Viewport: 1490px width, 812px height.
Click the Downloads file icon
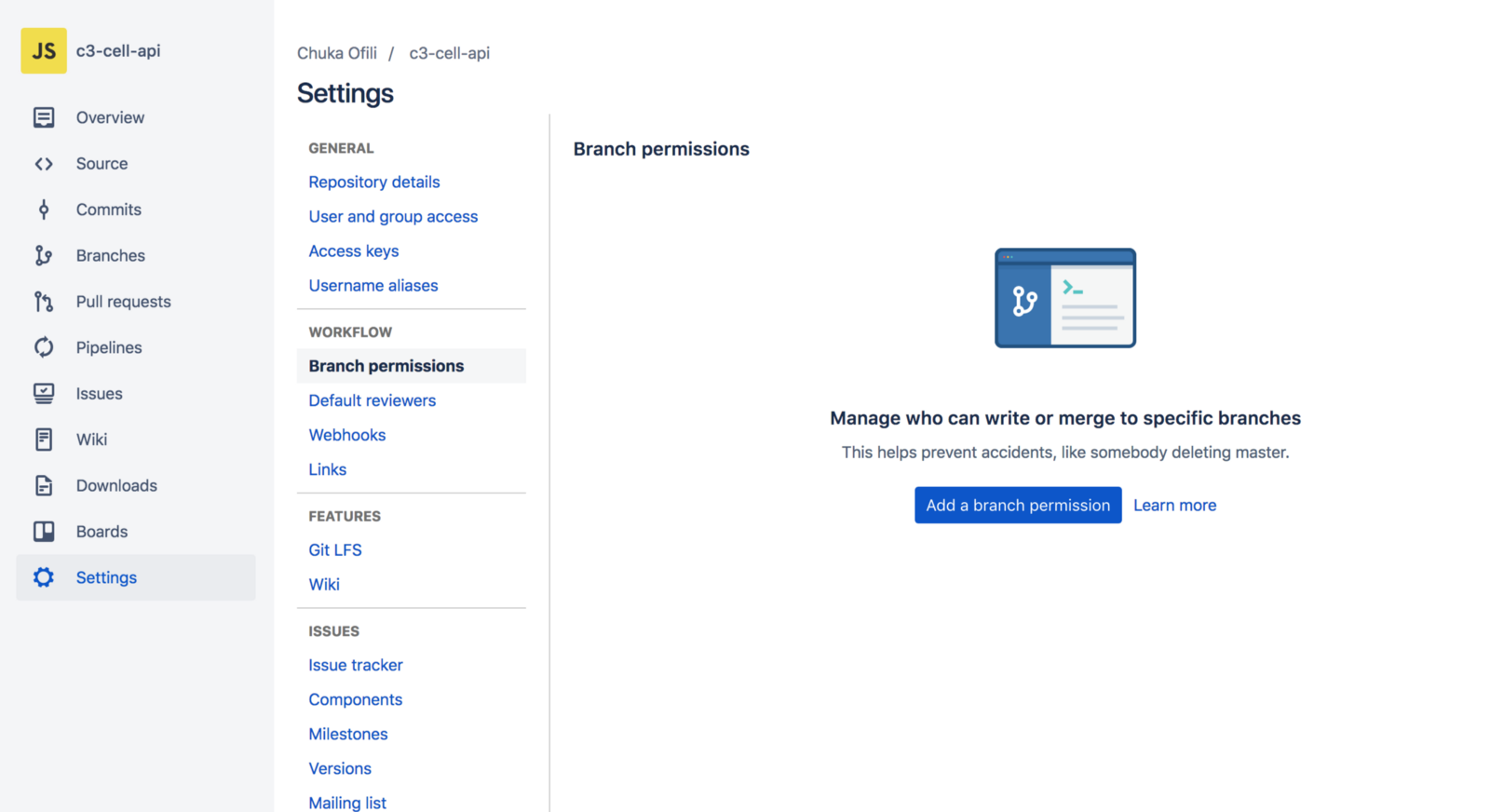pos(44,485)
